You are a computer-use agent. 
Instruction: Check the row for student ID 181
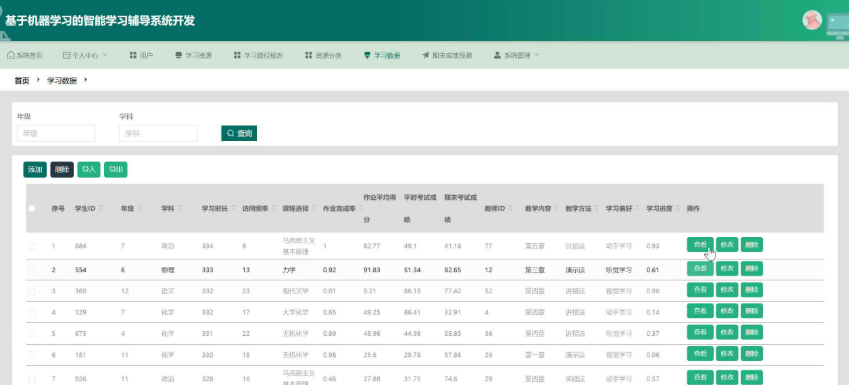point(32,355)
